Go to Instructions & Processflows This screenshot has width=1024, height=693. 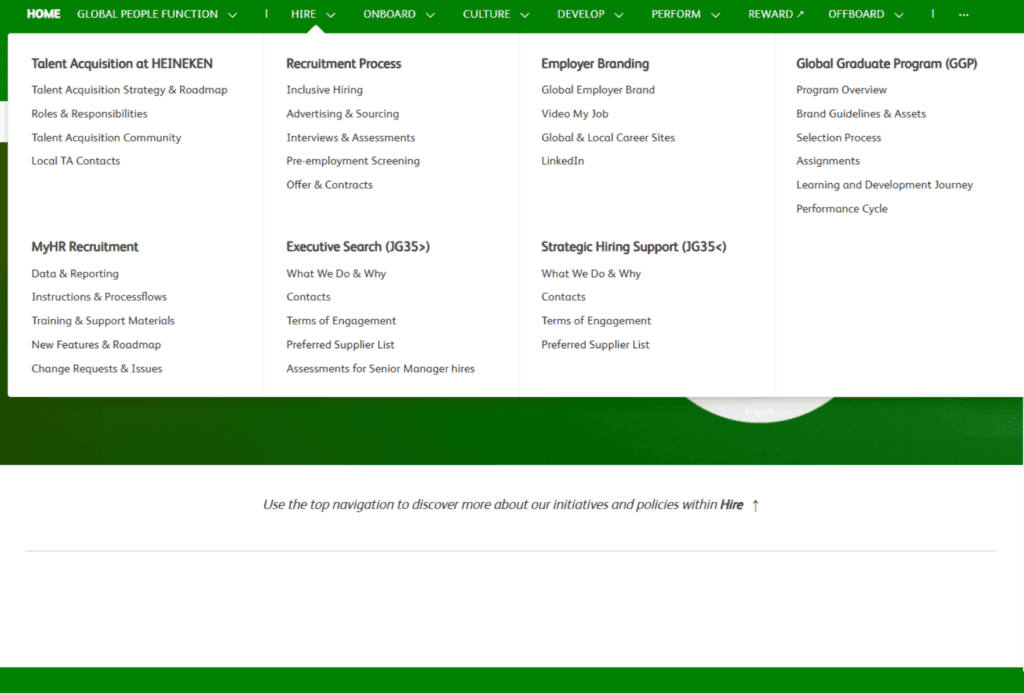[99, 297]
